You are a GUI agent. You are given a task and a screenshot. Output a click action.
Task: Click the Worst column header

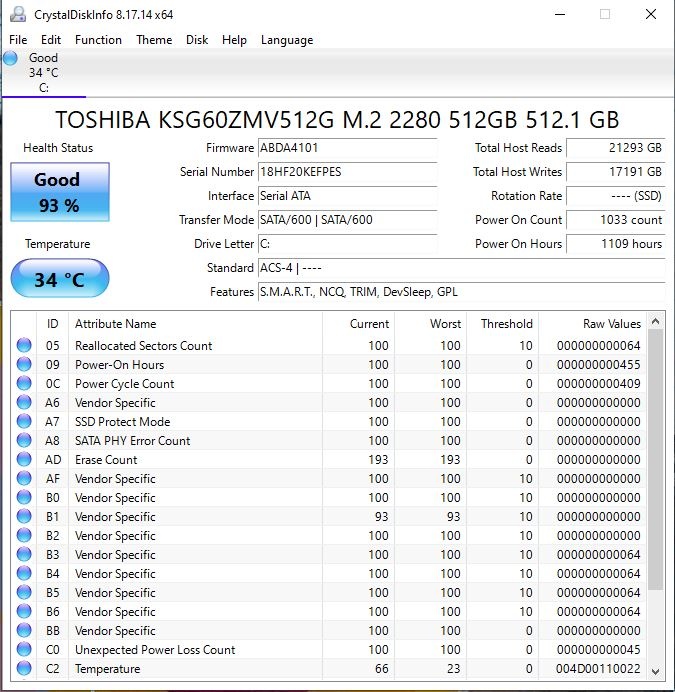[x=430, y=323]
